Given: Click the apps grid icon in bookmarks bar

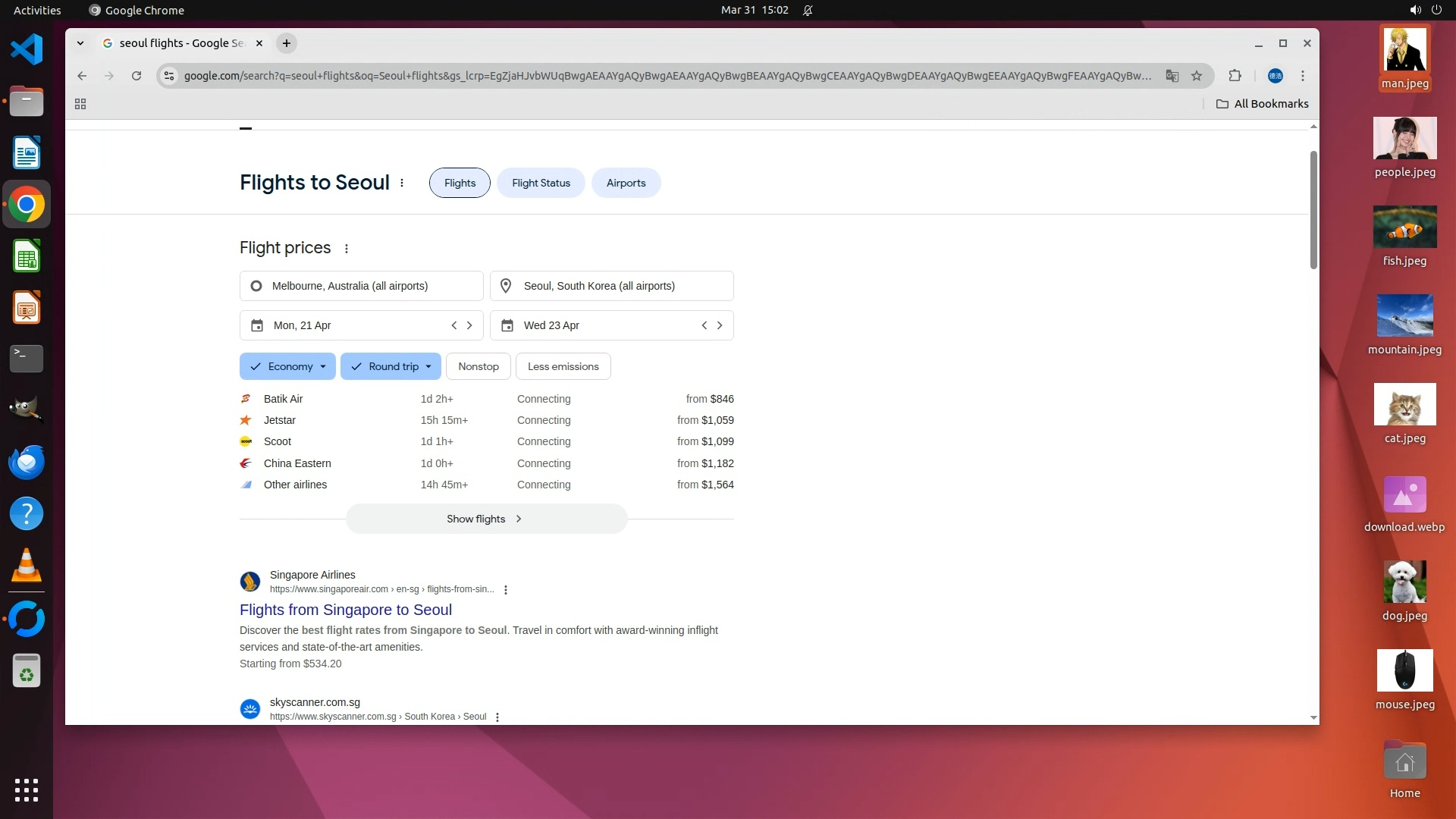Looking at the screenshot, I should (80, 104).
